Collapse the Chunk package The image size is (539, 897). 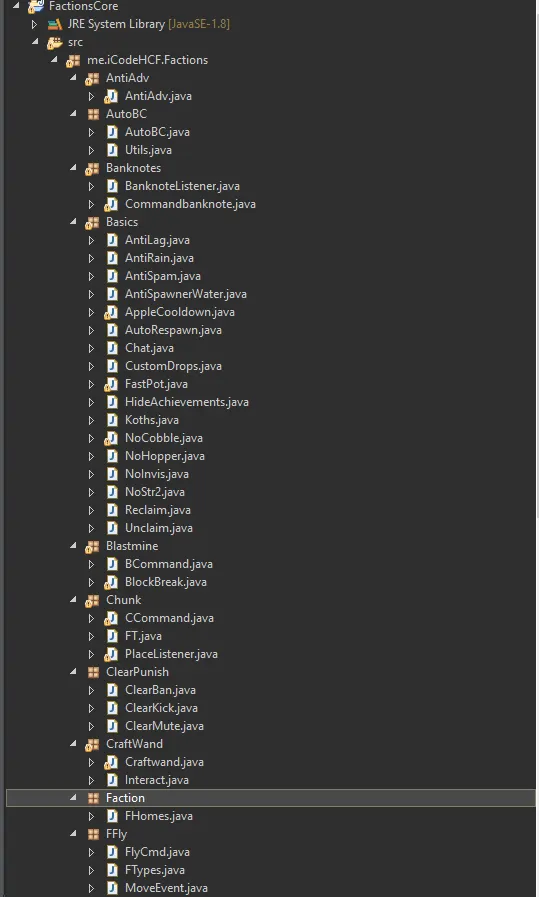[x=73, y=600]
